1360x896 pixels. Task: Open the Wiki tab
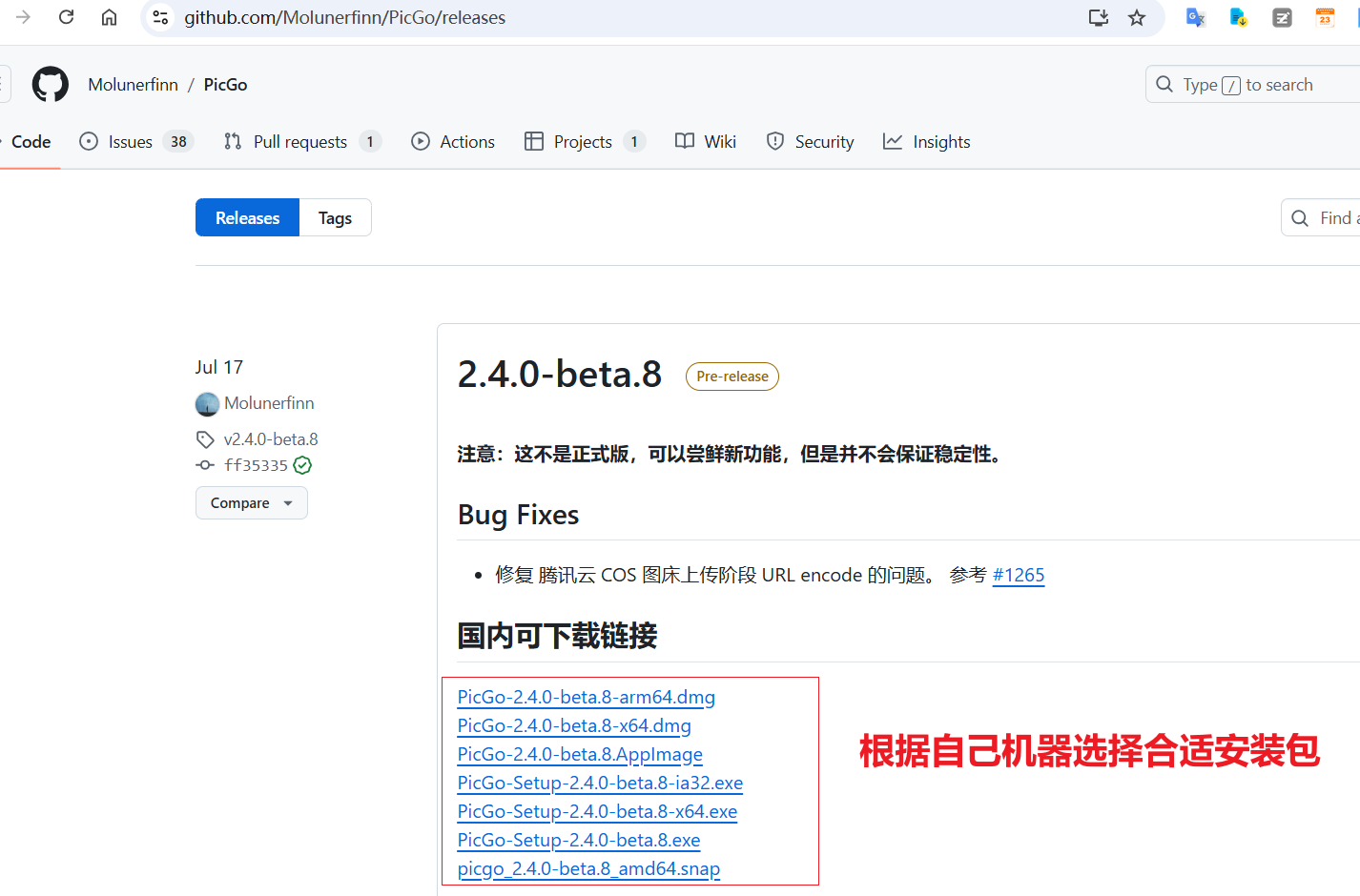(706, 142)
